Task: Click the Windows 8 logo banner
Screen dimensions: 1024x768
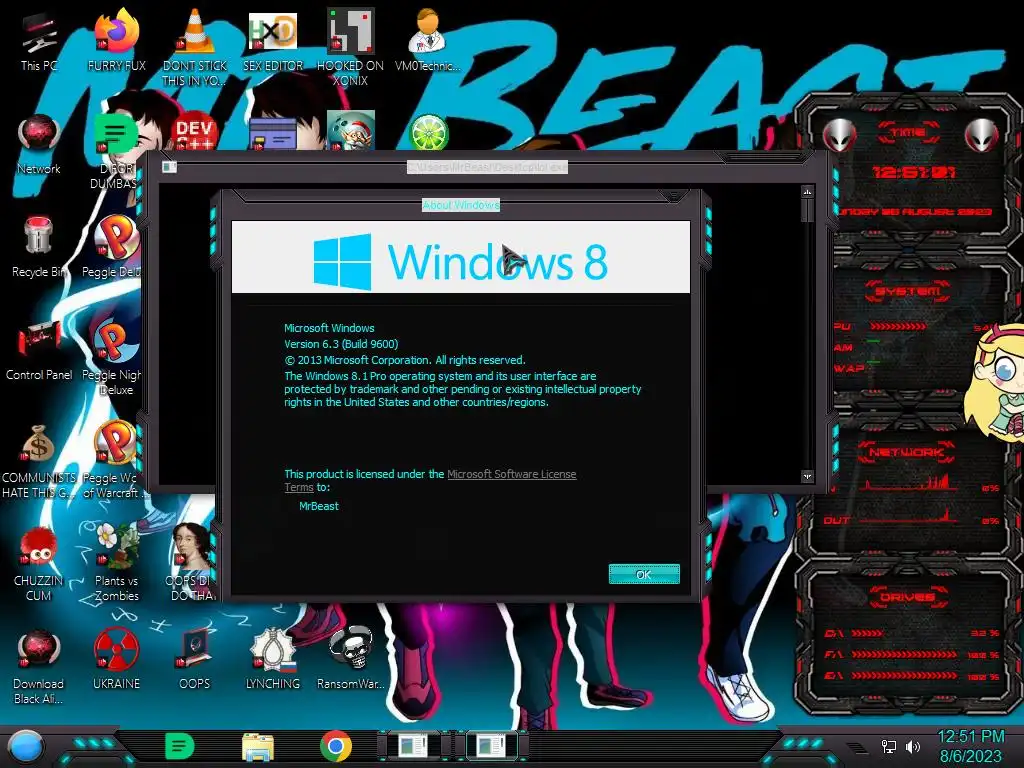Action: (x=460, y=257)
